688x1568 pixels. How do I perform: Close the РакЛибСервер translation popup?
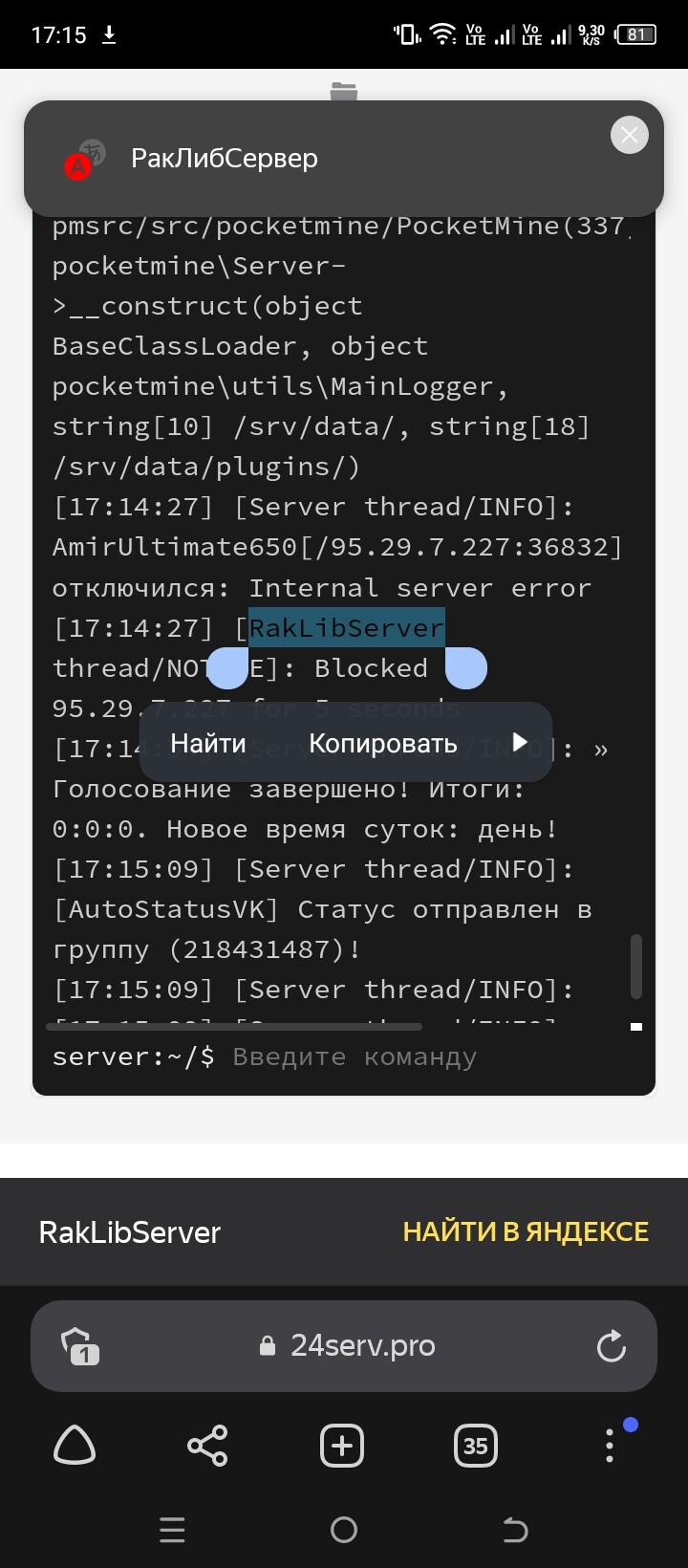tap(629, 135)
